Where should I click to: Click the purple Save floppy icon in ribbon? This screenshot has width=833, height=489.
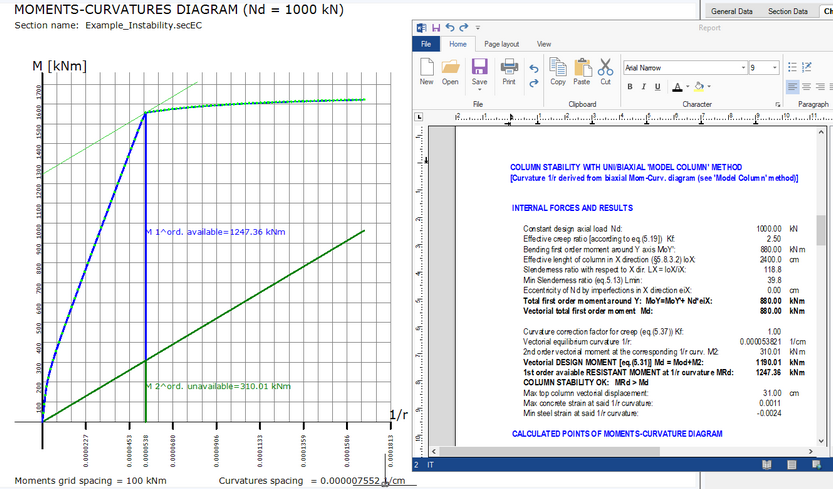[479, 68]
